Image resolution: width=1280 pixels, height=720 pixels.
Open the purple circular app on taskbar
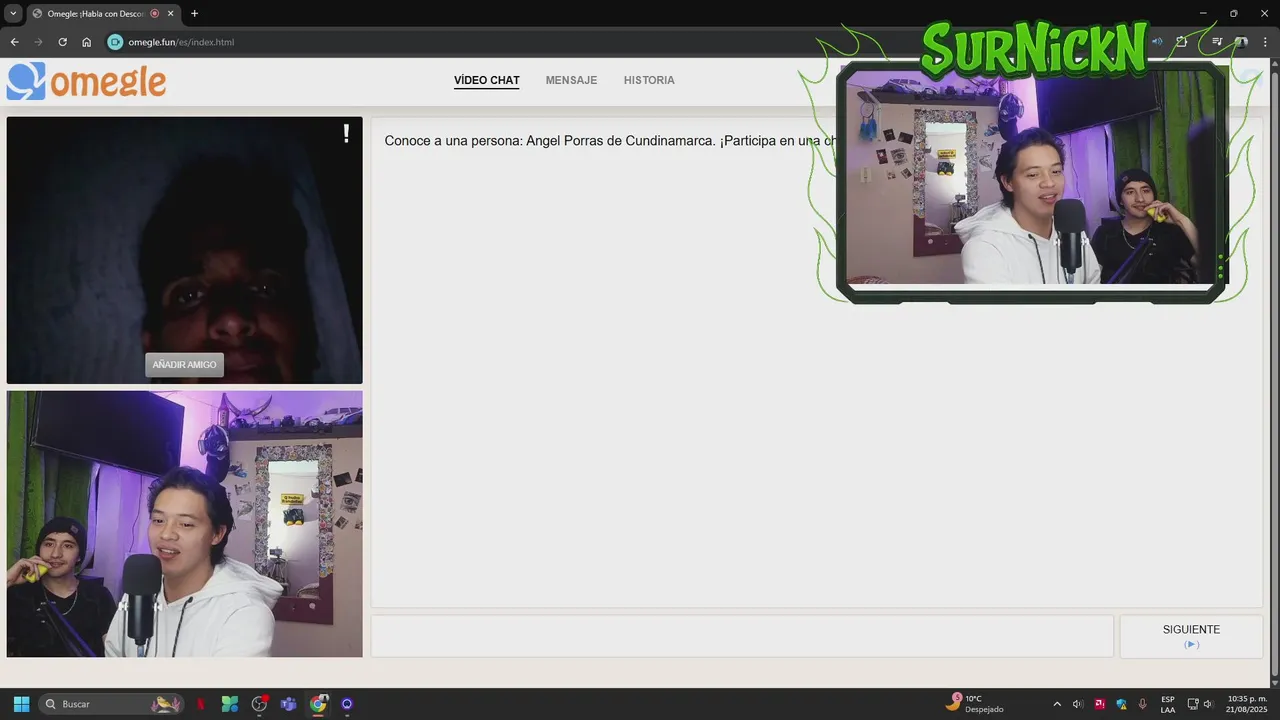click(x=347, y=704)
